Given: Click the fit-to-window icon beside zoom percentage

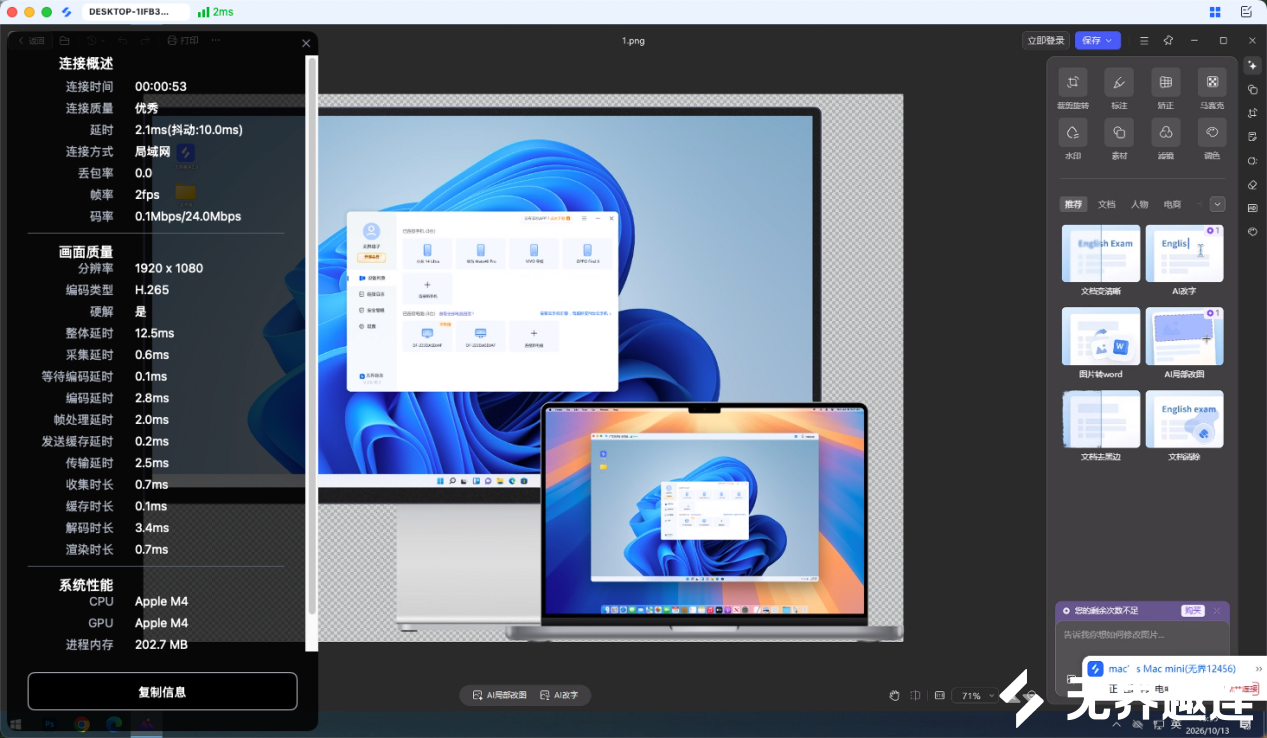Looking at the screenshot, I should 939,695.
